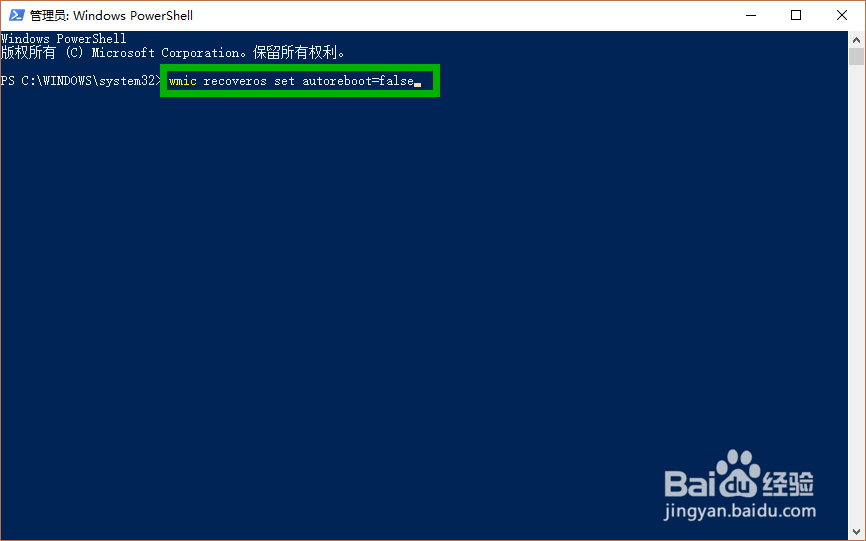866x541 pixels.
Task: Click the yellow wmic command word
Action: pos(183,81)
